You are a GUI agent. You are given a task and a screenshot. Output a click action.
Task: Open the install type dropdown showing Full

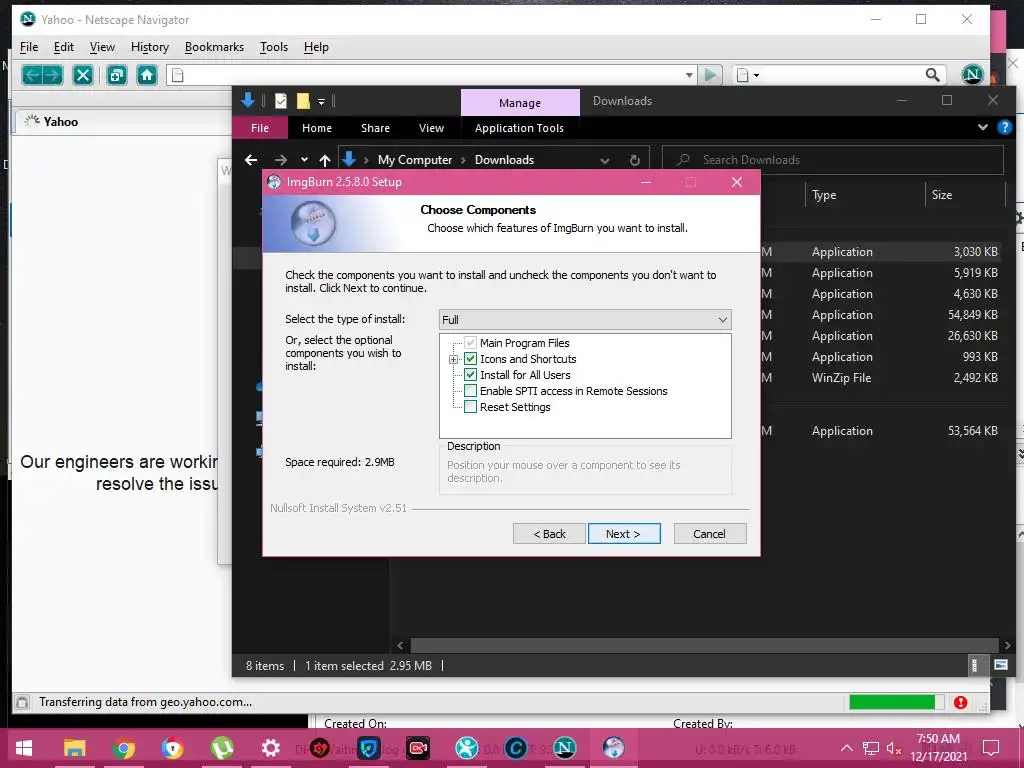click(585, 319)
